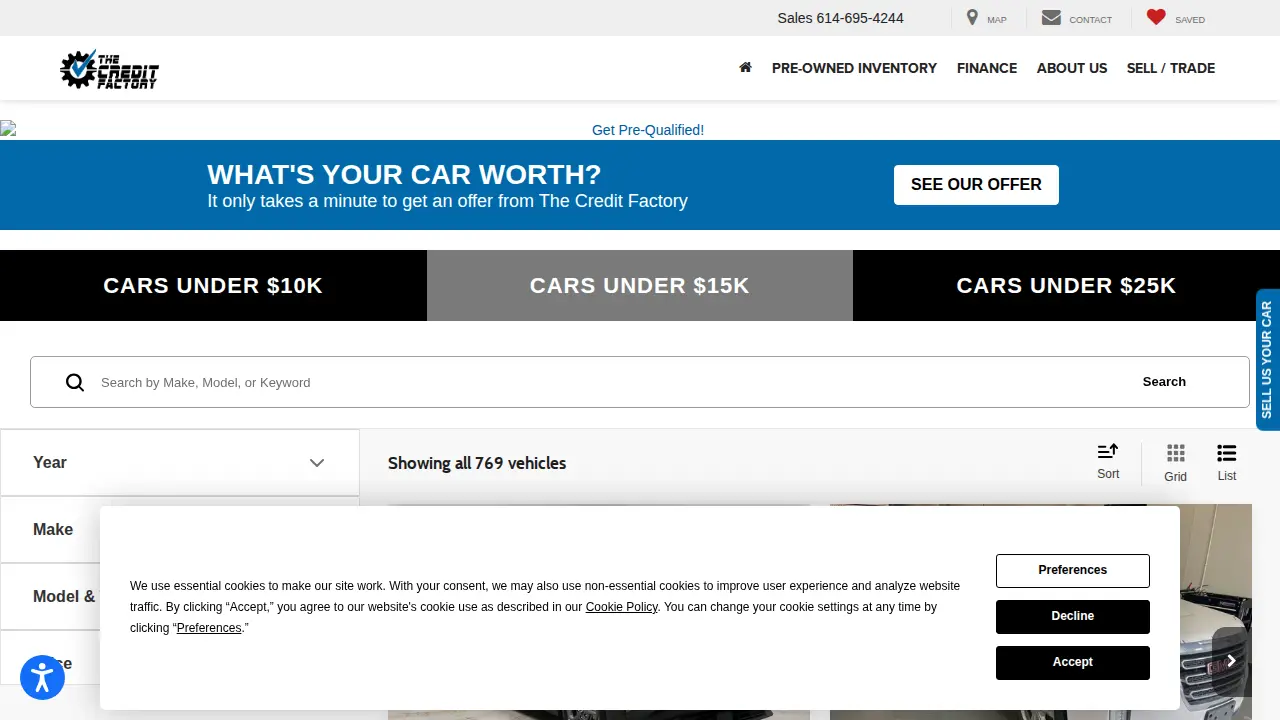
Task: Go to home via house icon
Action: (x=745, y=68)
